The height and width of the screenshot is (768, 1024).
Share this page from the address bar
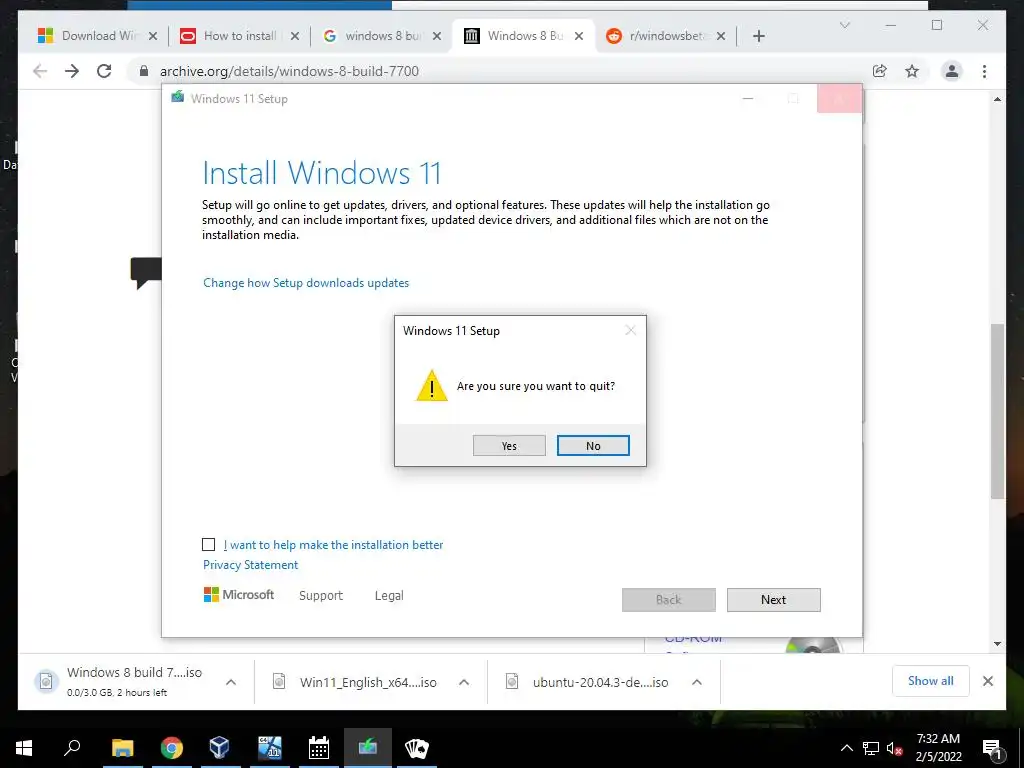coord(880,71)
